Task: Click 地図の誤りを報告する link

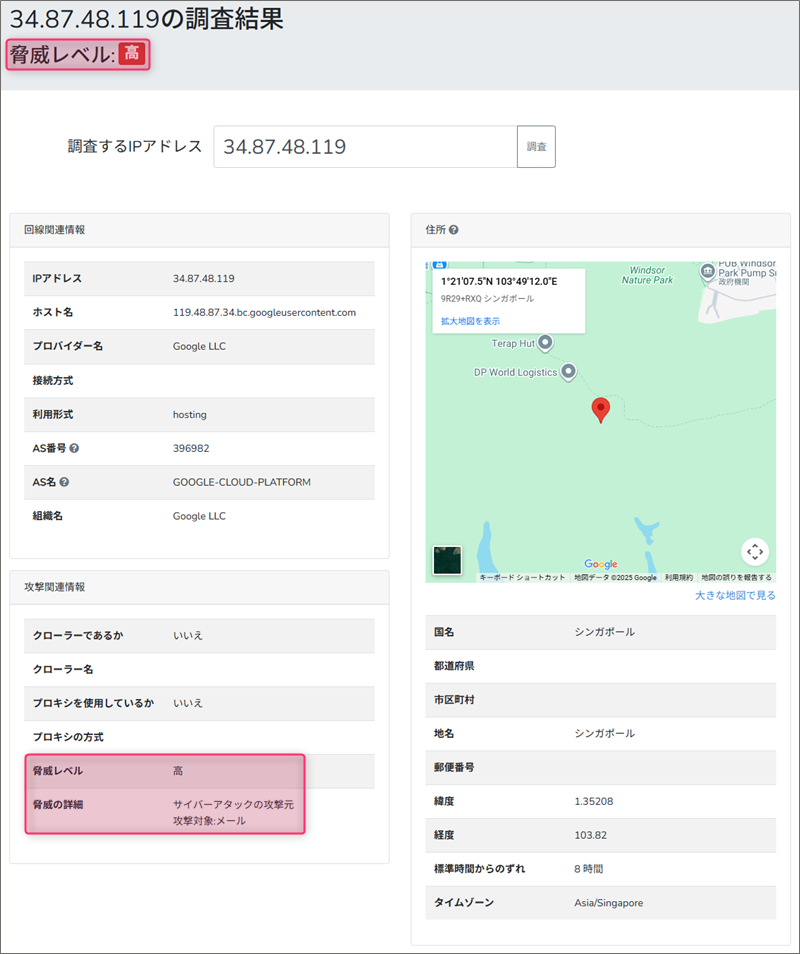Action: pyautogui.click(x=736, y=577)
